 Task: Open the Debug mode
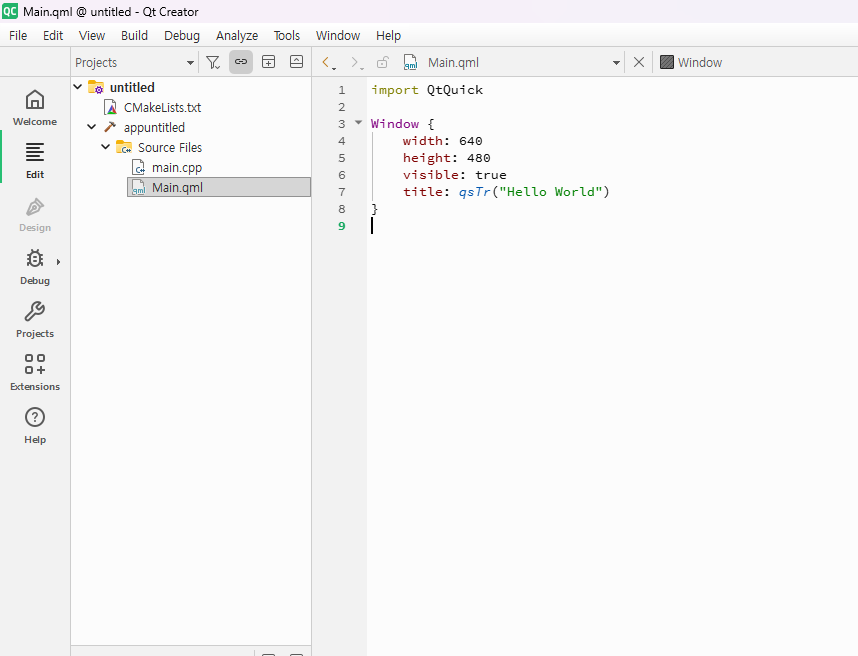point(35,266)
